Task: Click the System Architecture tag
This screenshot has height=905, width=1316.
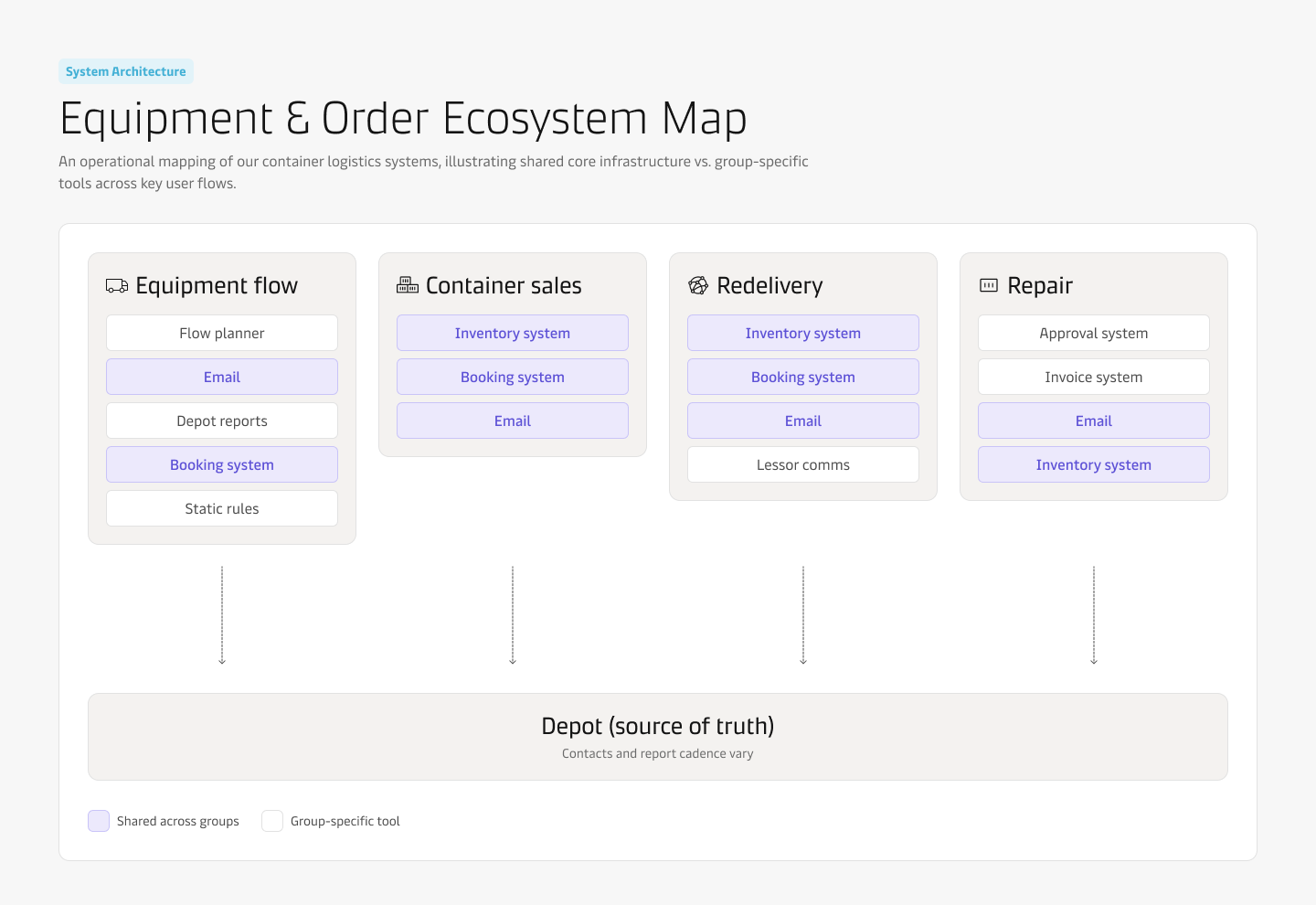Action: pyautogui.click(x=126, y=71)
